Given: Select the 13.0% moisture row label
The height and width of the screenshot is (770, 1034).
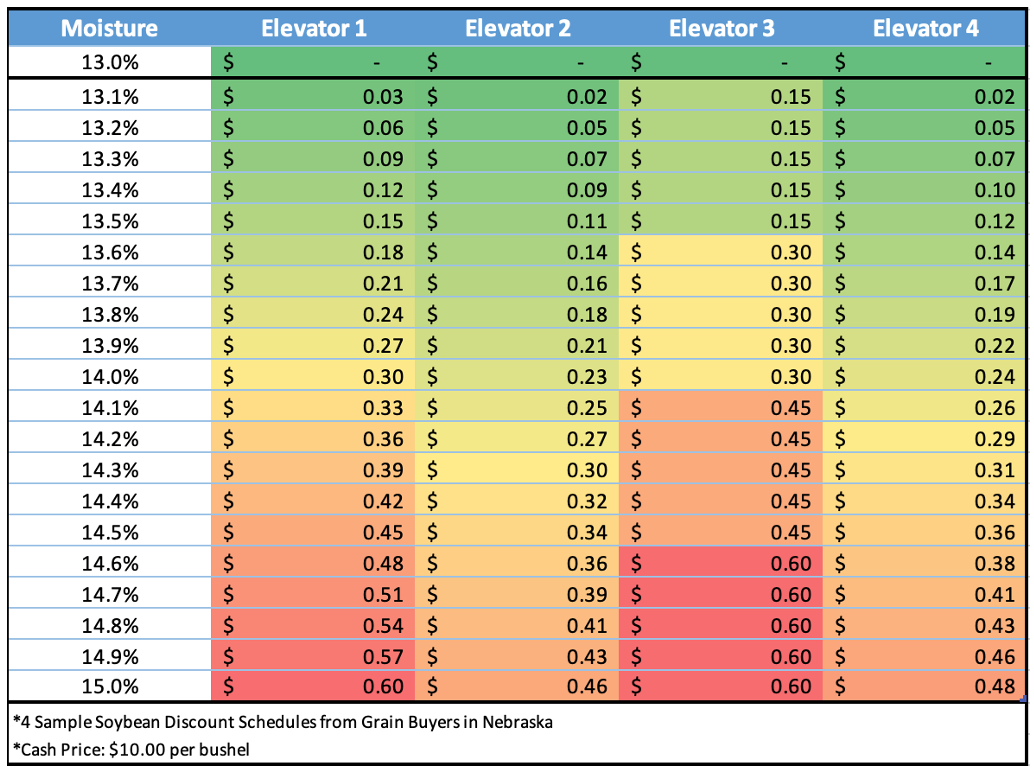Looking at the screenshot, I should [x=109, y=62].
